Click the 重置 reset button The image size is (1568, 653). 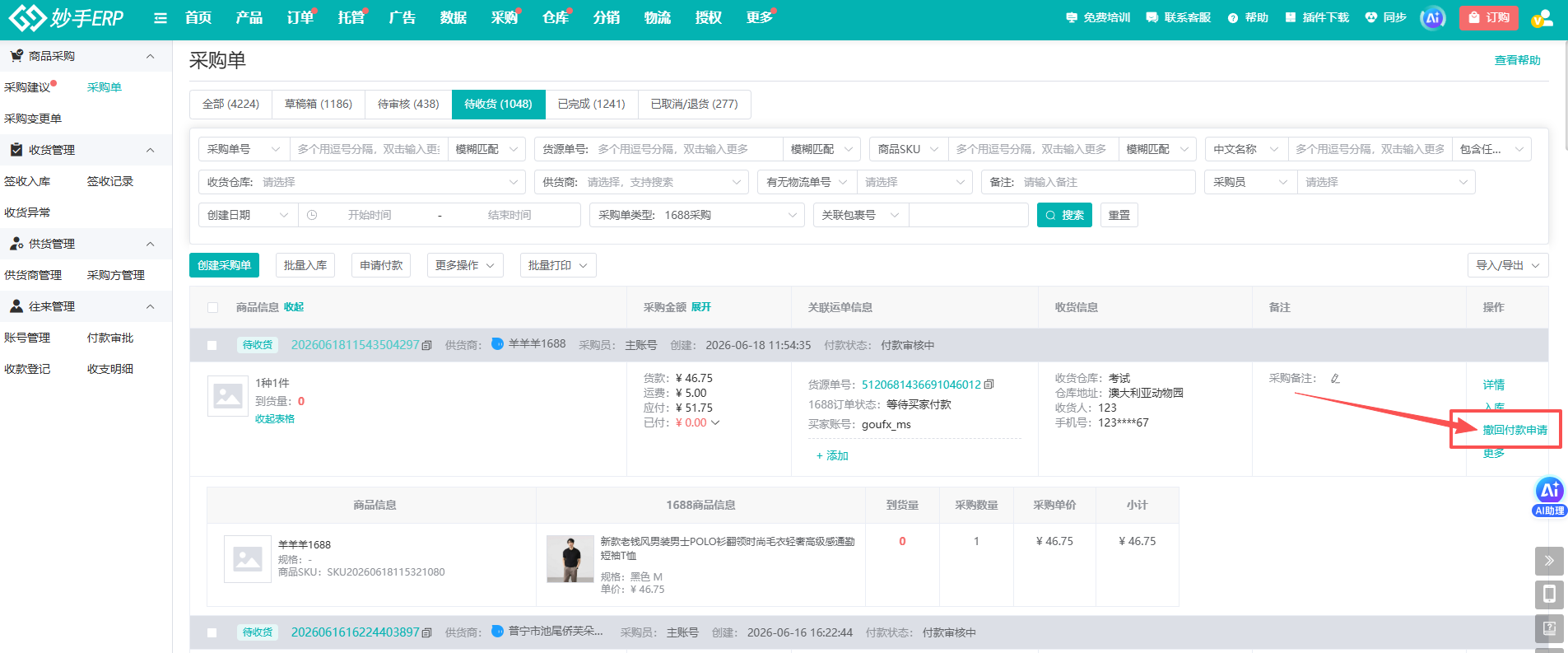[x=1119, y=215]
